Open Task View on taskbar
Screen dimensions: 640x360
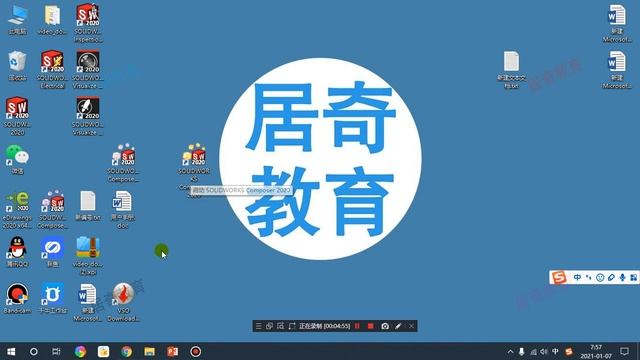pos(56,351)
